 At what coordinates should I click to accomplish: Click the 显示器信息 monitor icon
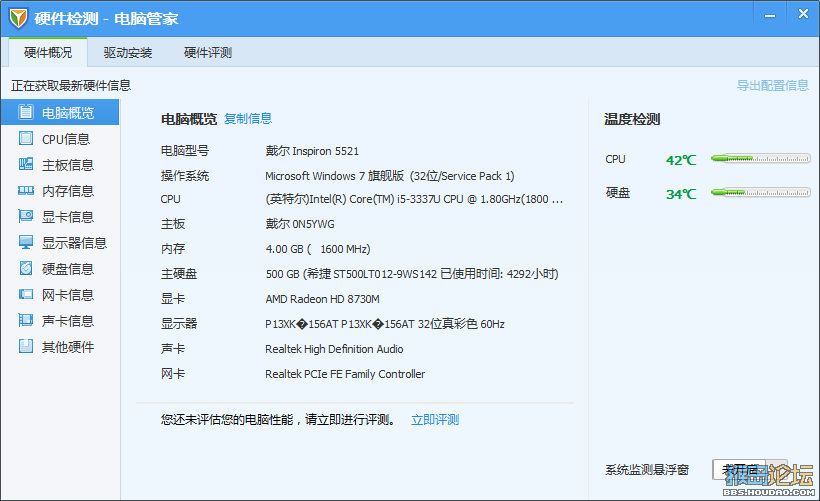[x=26, y=243]
